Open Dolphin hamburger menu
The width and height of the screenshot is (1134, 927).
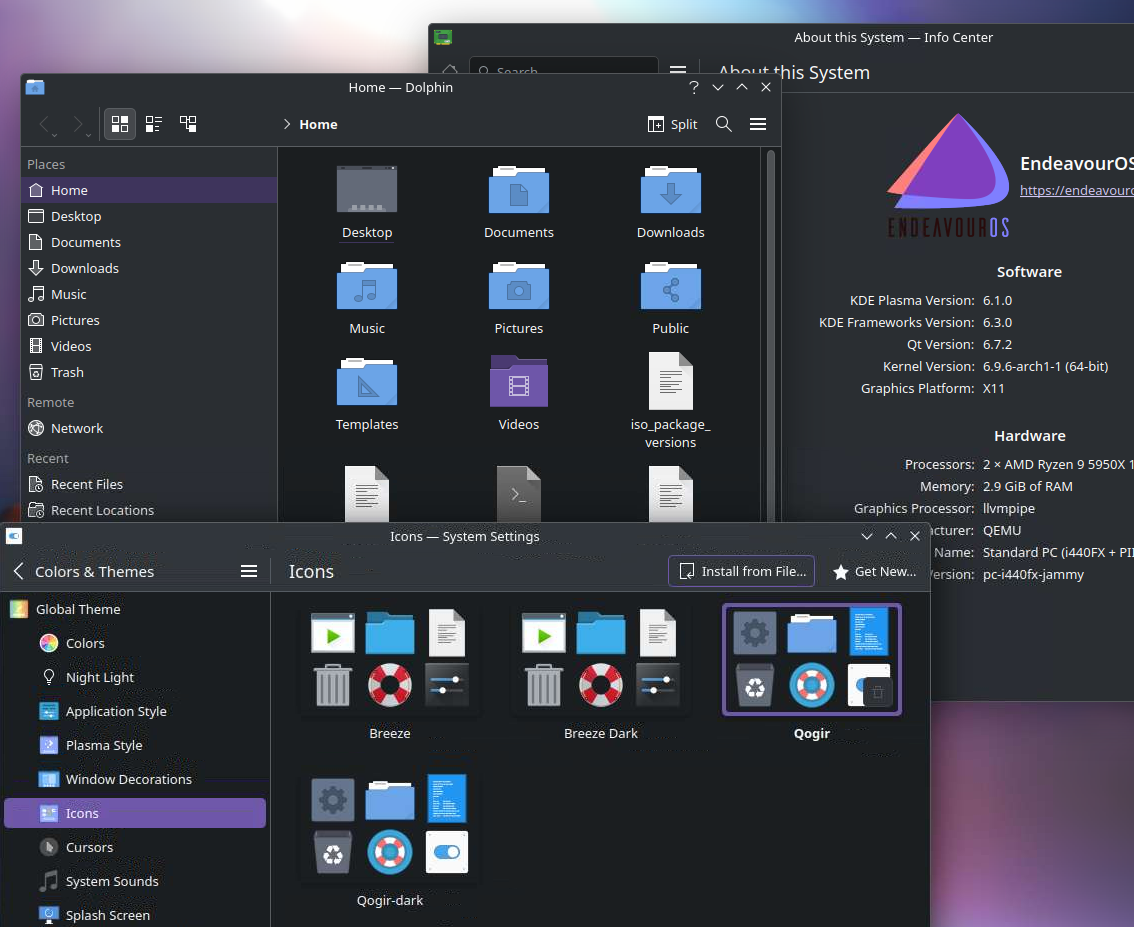pyautogui.click(x=758, y=124)
